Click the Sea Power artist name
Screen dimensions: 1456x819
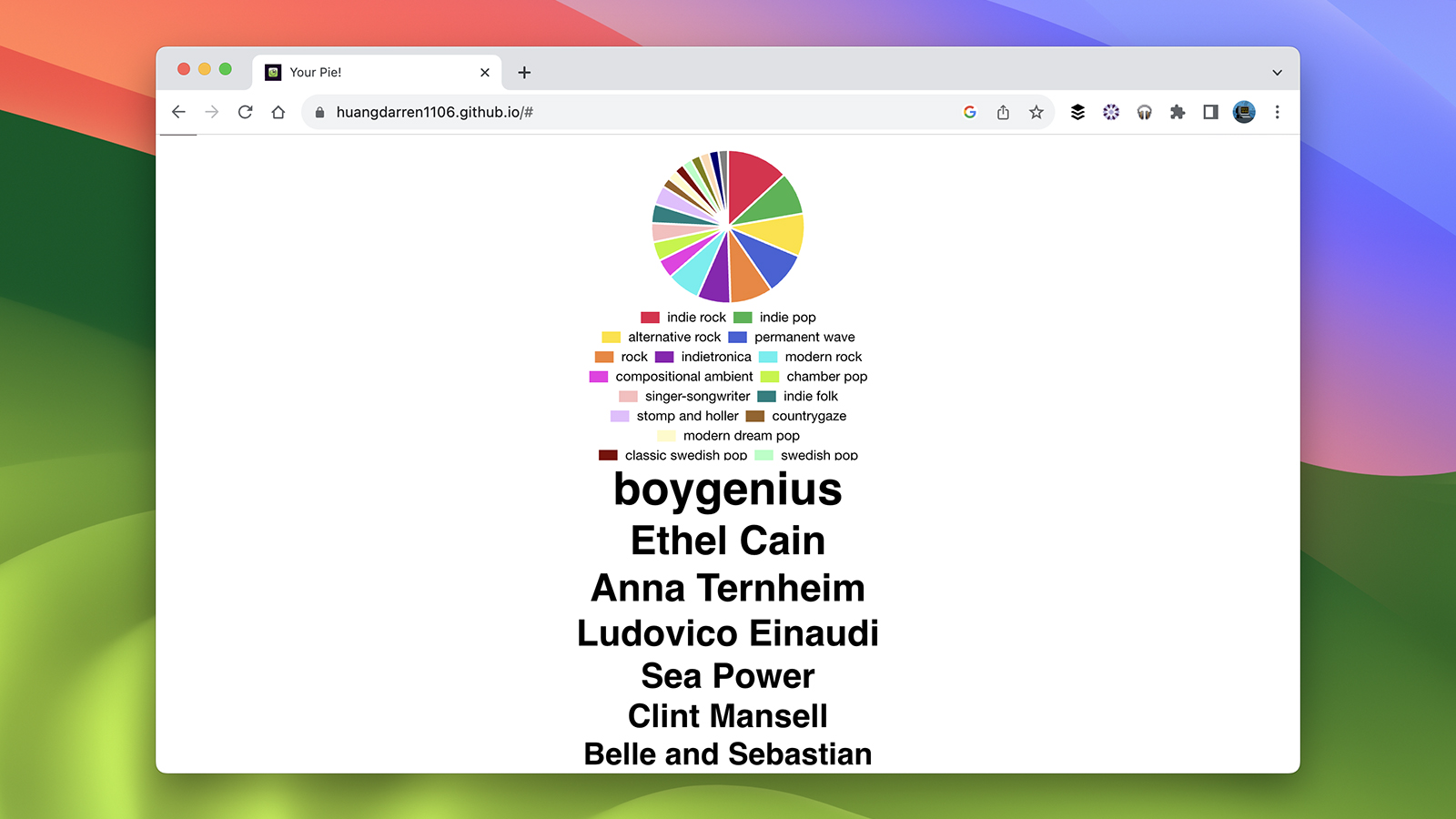pyautogui.click(x=728, y=676)
